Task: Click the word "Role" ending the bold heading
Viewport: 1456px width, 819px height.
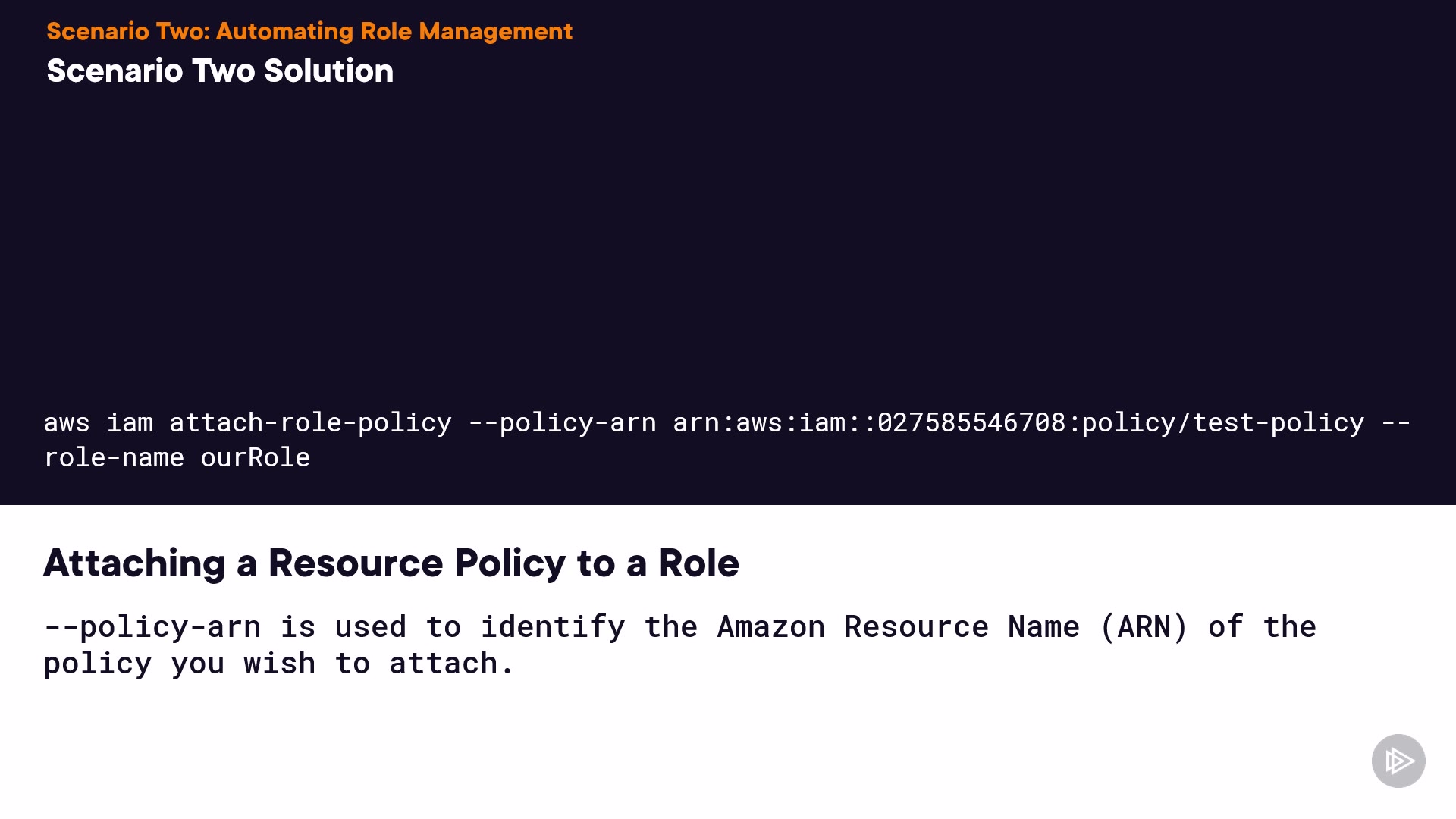Action: tap(698, 563)
